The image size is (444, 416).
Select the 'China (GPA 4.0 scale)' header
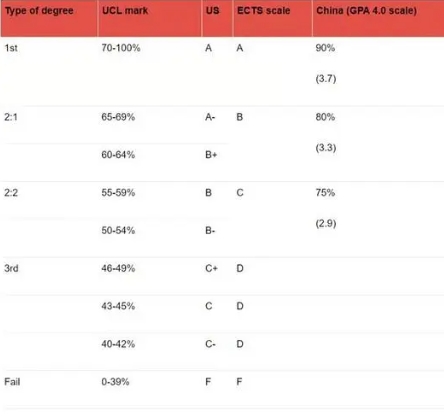click(x=366, y=11)
